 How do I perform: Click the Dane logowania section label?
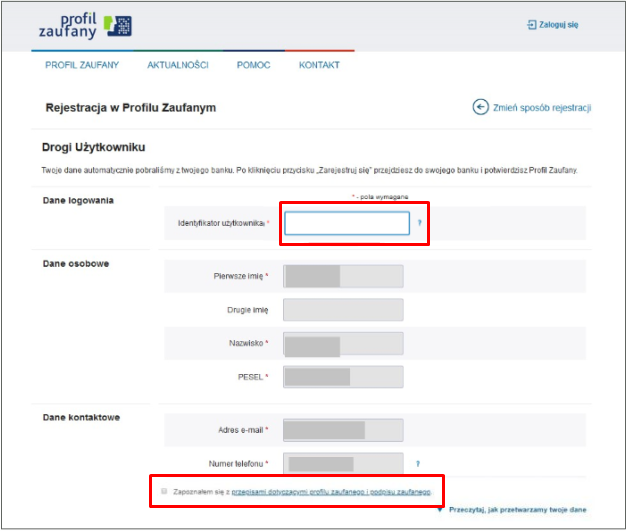coord(78,200)
